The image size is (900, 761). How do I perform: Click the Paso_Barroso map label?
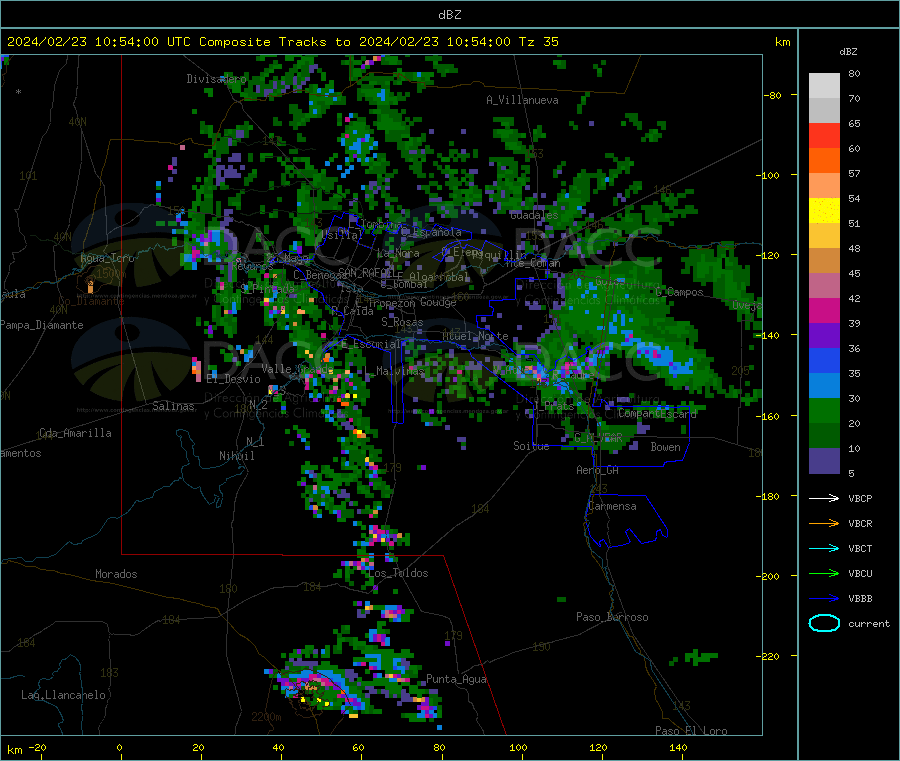pyautogui.click(x=612, y=617)
